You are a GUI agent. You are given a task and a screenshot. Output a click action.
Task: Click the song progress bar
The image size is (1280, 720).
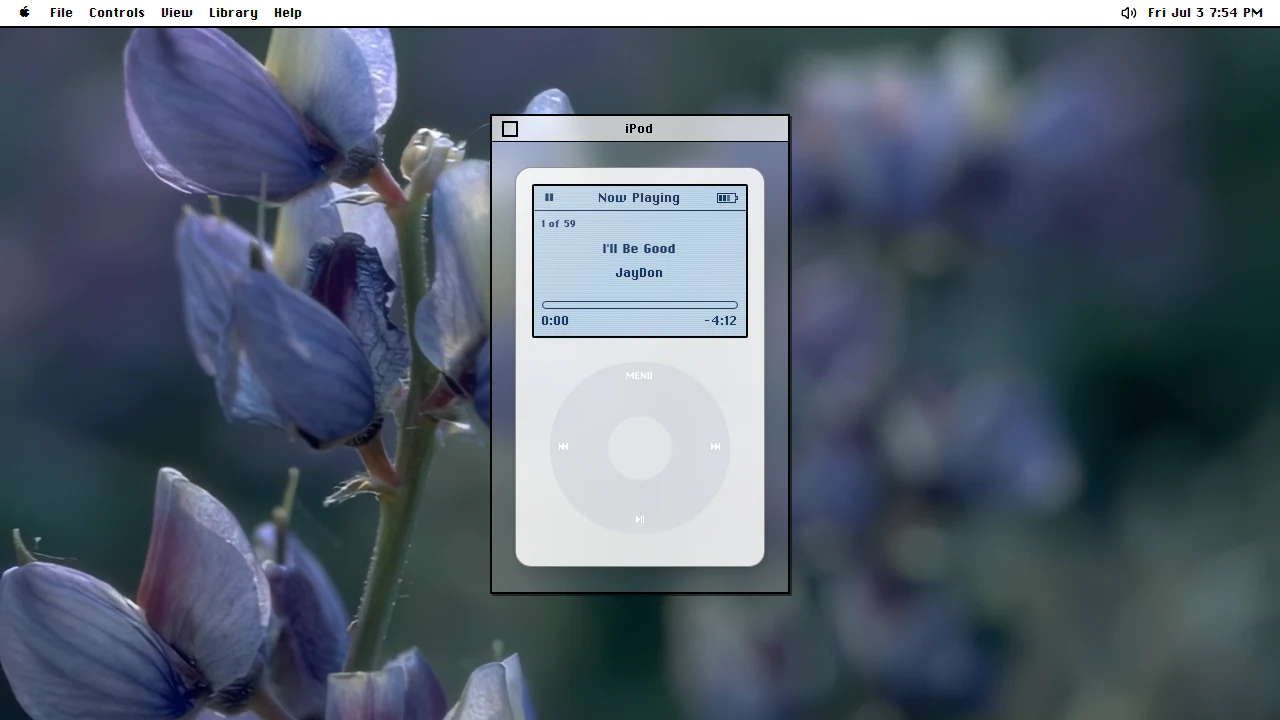tap(640, 305)
